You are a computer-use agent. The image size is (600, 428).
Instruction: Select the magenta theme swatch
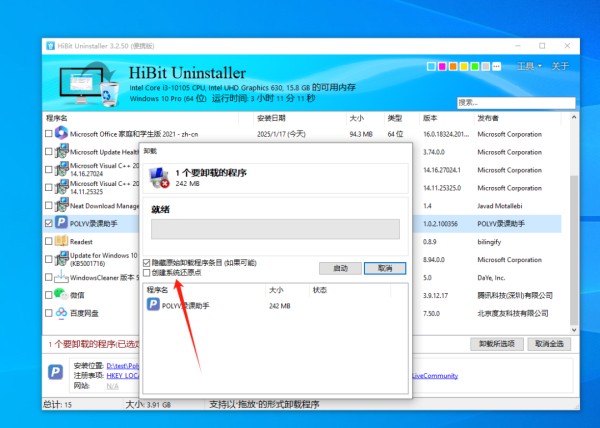pyautogui.click(x=442, y=67)
